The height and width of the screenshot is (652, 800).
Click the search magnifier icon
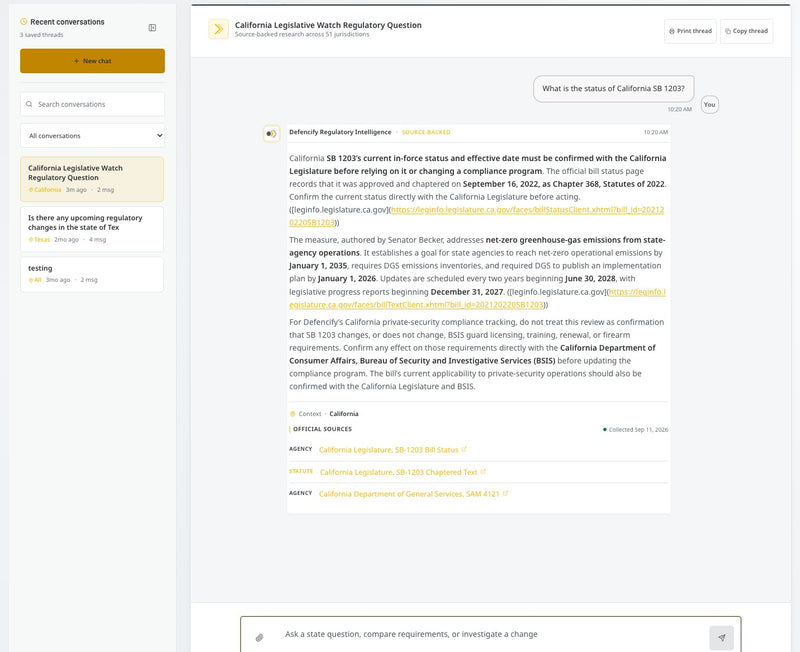click(29, 104)
